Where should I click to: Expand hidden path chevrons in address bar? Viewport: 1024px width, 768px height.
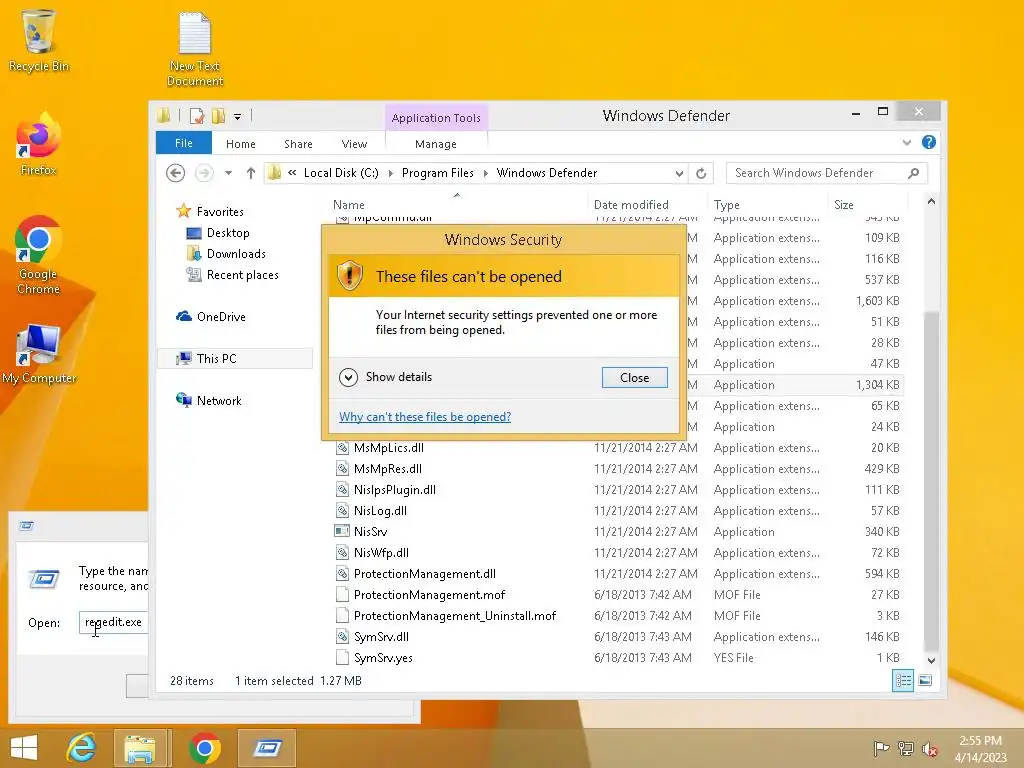click(292, 172)
